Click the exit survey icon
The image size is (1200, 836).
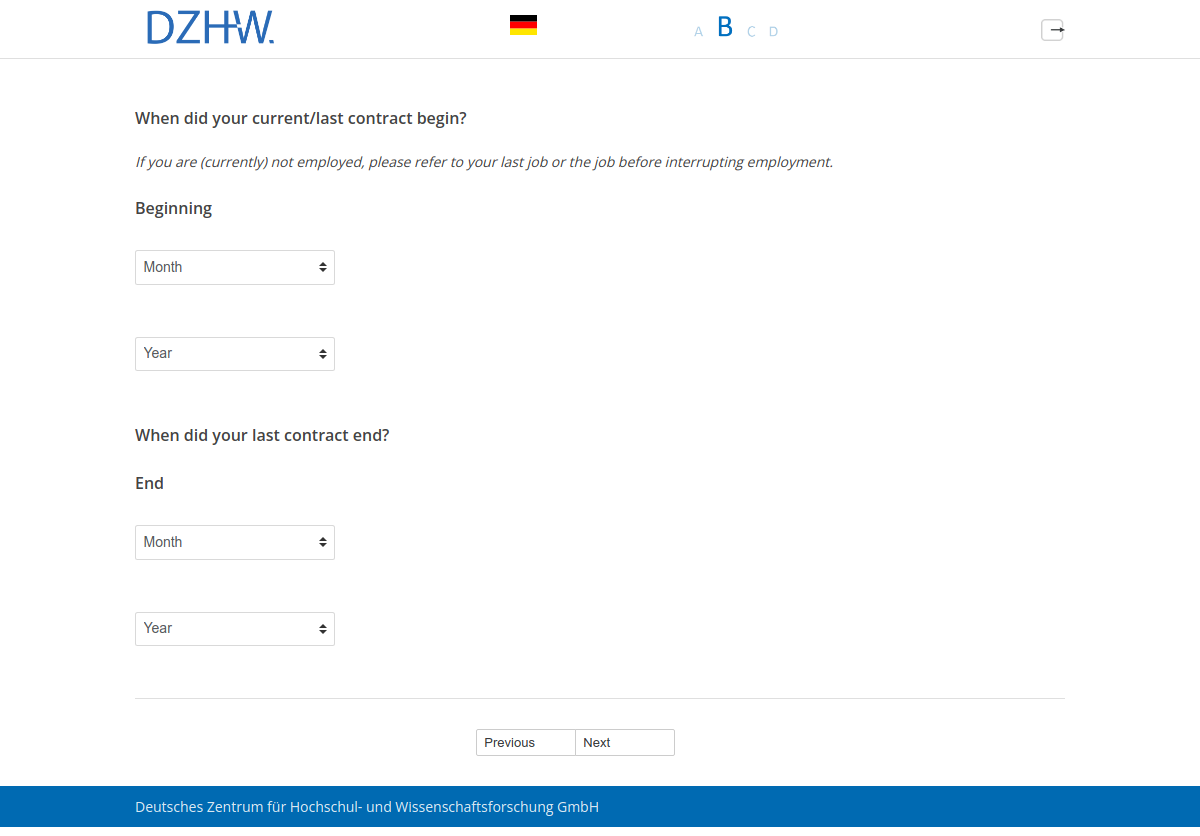point(1052,30)
